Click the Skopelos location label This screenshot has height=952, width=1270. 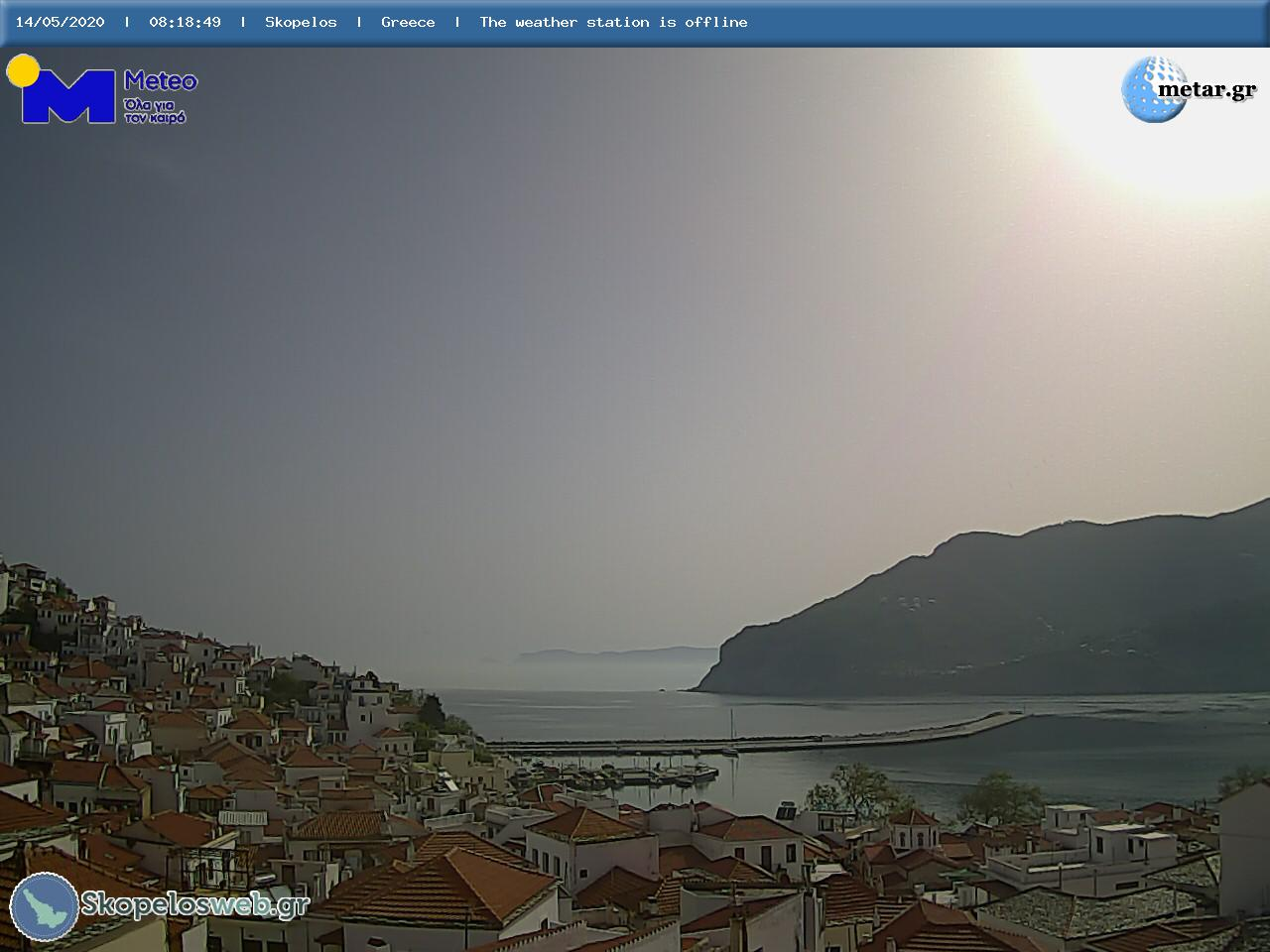click(x=301, y=22)
